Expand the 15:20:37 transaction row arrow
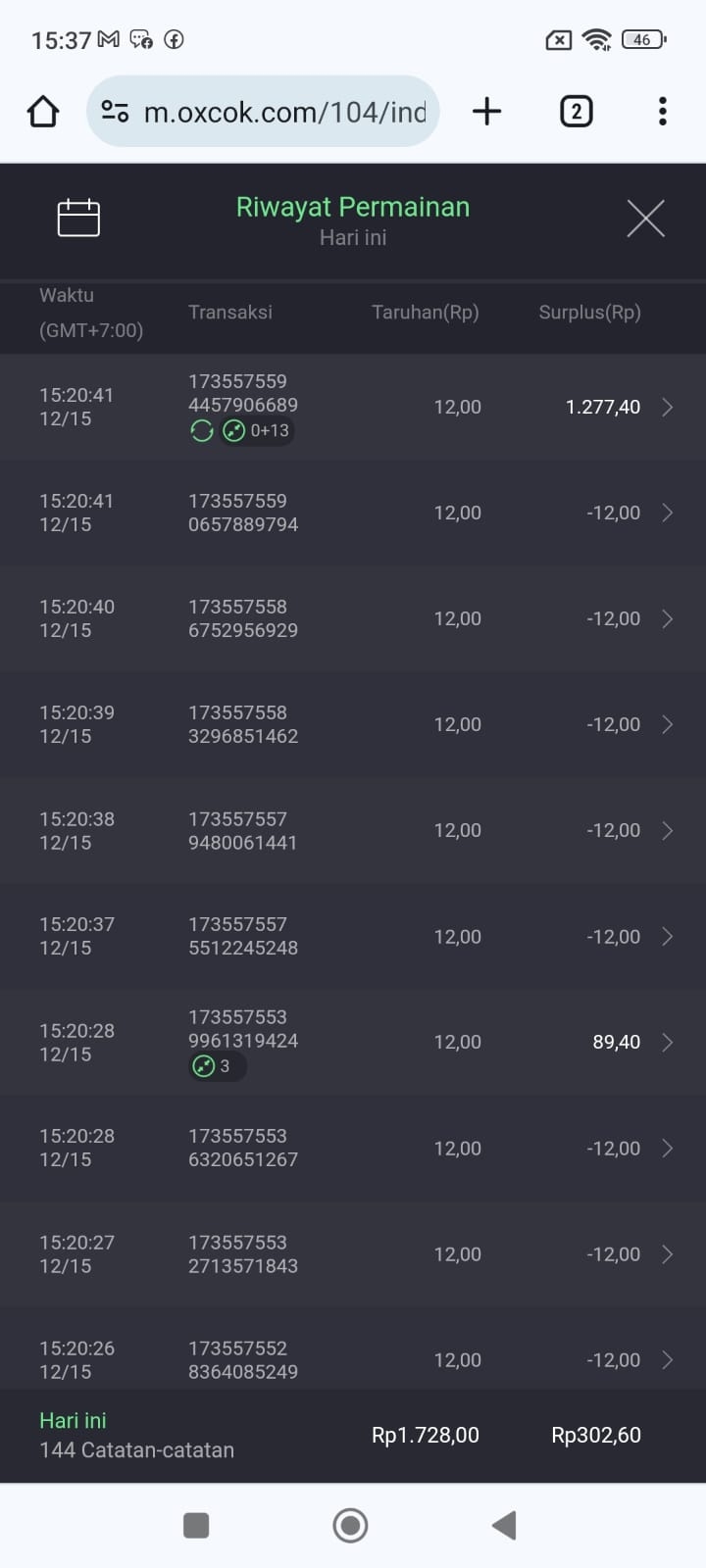The height and width of the screenshot is (1568, 706). tap(667, 936)
